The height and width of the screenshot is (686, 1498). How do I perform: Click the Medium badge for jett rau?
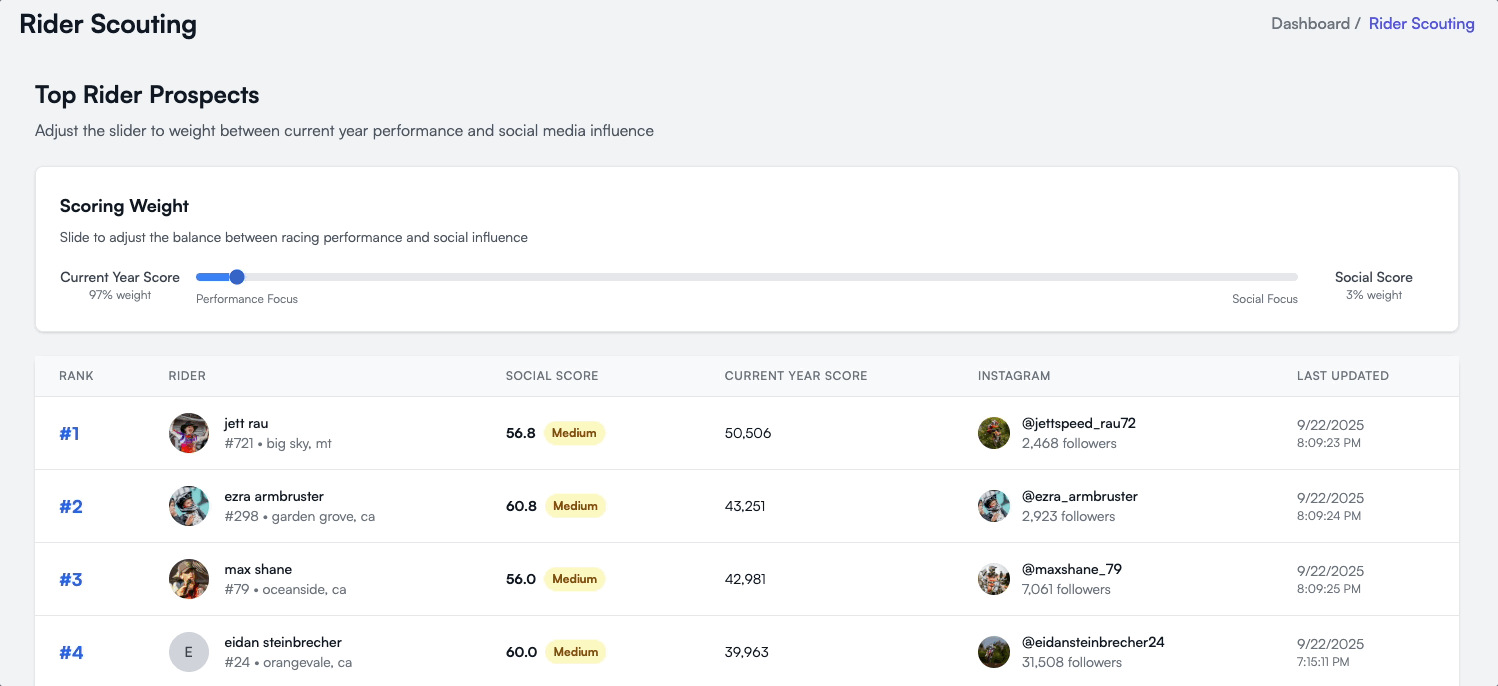pyautogui.click(x=575, y=433)
